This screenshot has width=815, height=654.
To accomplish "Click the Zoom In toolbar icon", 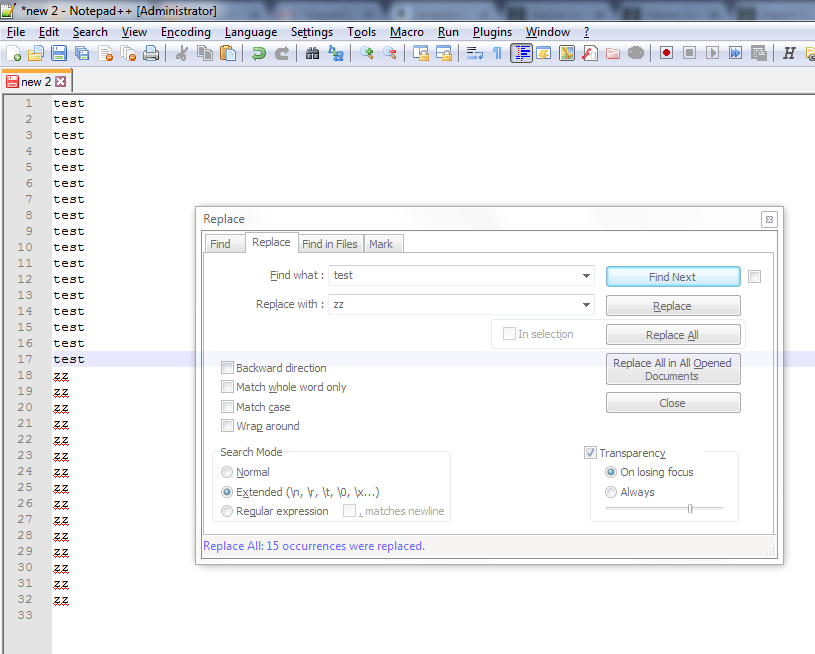I will pos(366,53).
